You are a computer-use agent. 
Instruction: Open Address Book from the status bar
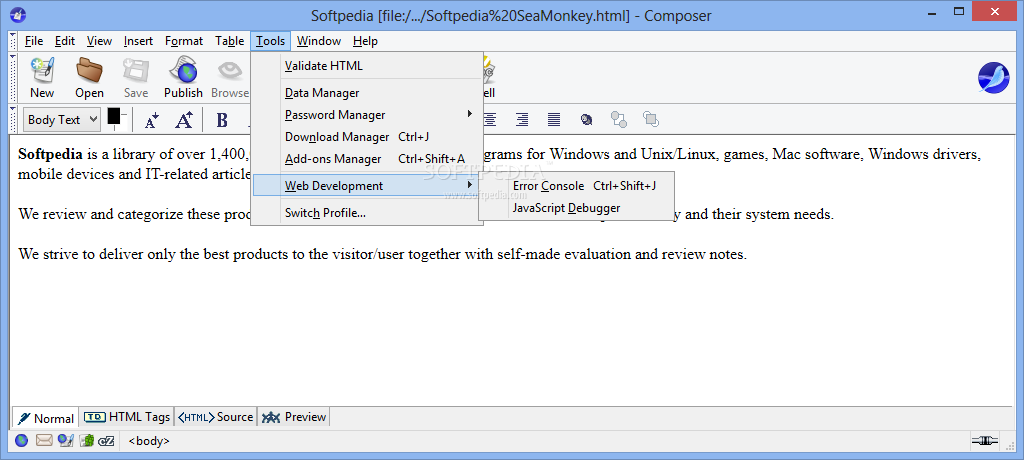[x=87, y=440]
